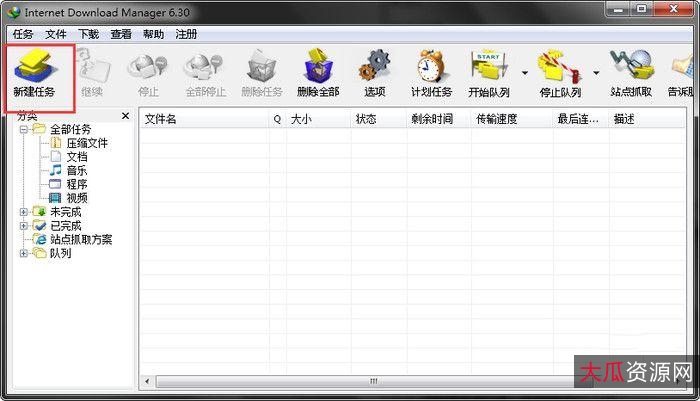Viewport: 700px width, 401px height.
Task: Click the IDM title bar app icon
Action: tap(15, 12)
